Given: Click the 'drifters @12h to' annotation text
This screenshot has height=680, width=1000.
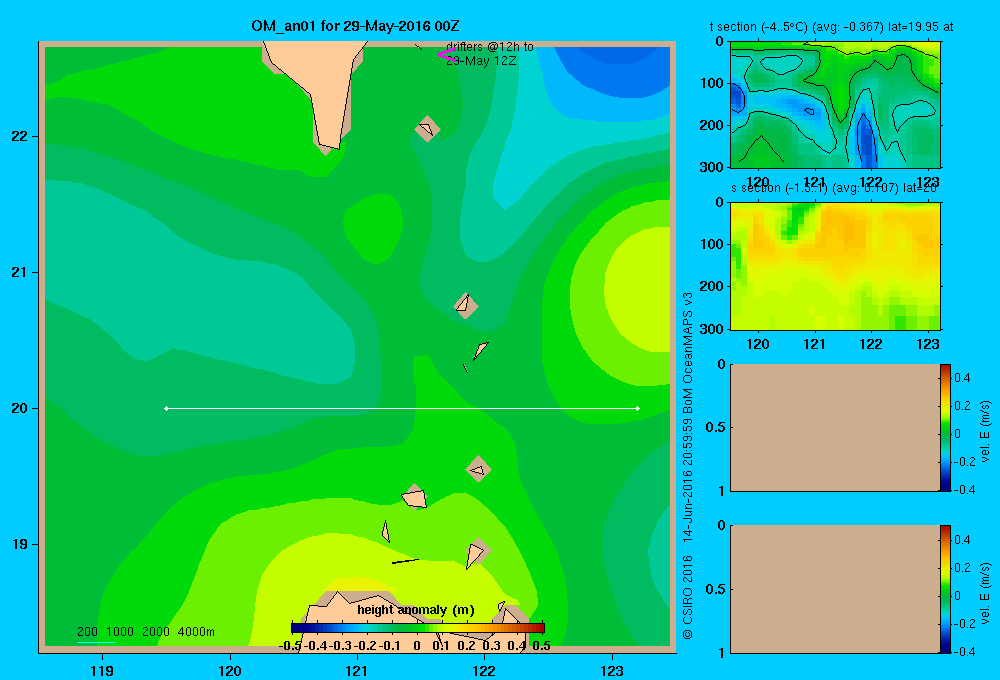Looking at the screenshot, I should point(490,47).
